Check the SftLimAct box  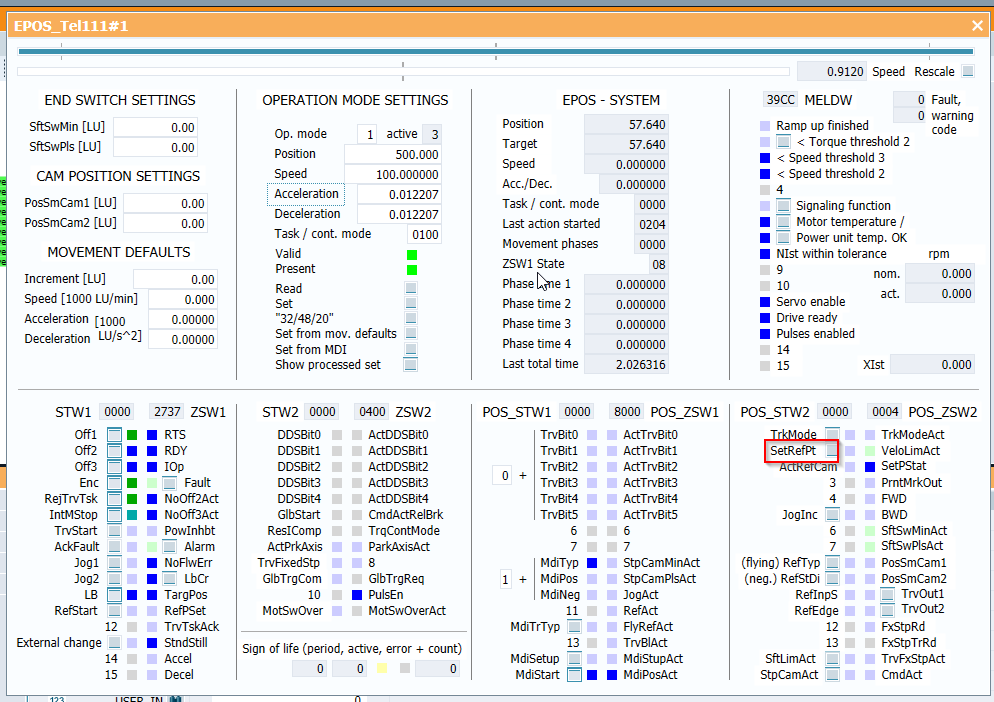coord(832,659)
